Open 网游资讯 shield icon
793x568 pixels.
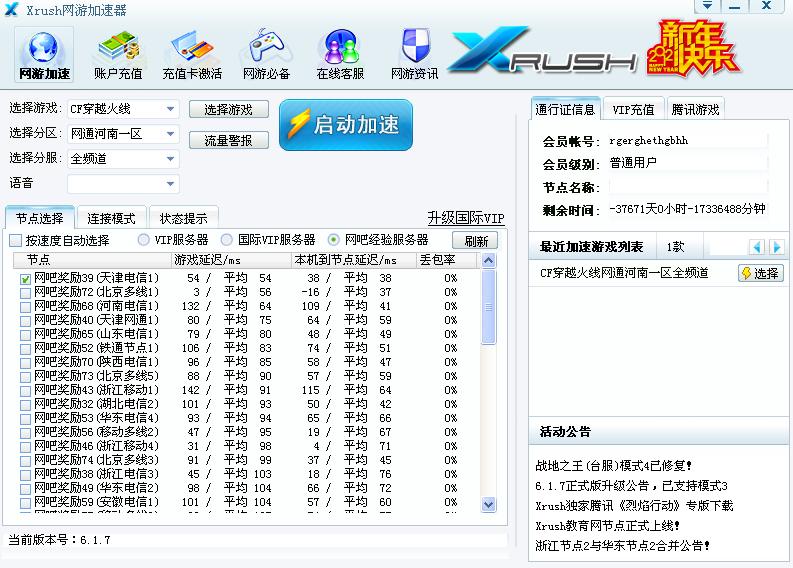point(415,55)
